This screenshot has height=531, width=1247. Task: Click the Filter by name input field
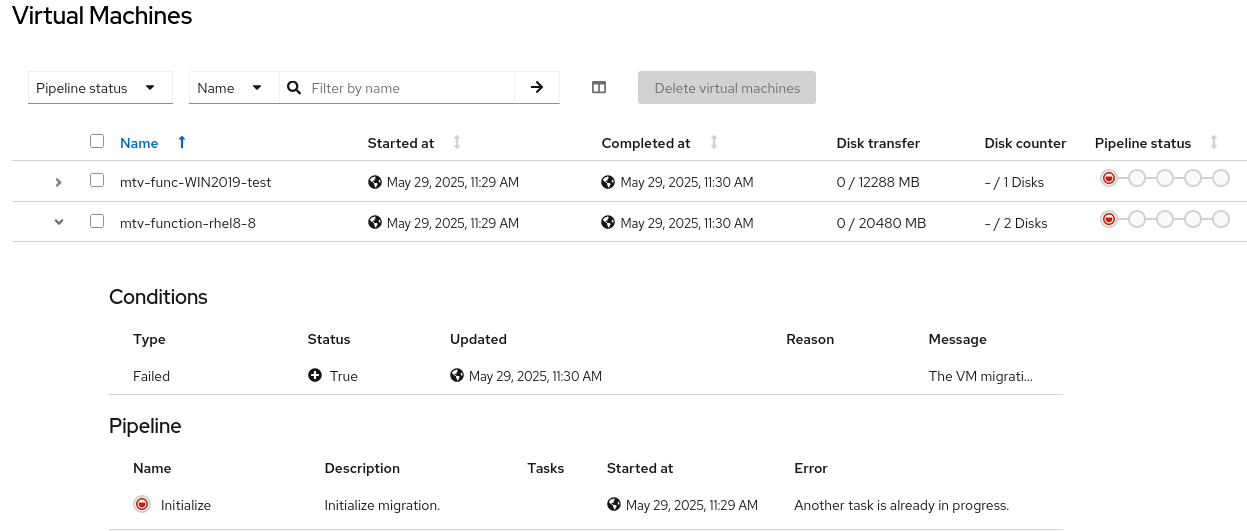410,88
